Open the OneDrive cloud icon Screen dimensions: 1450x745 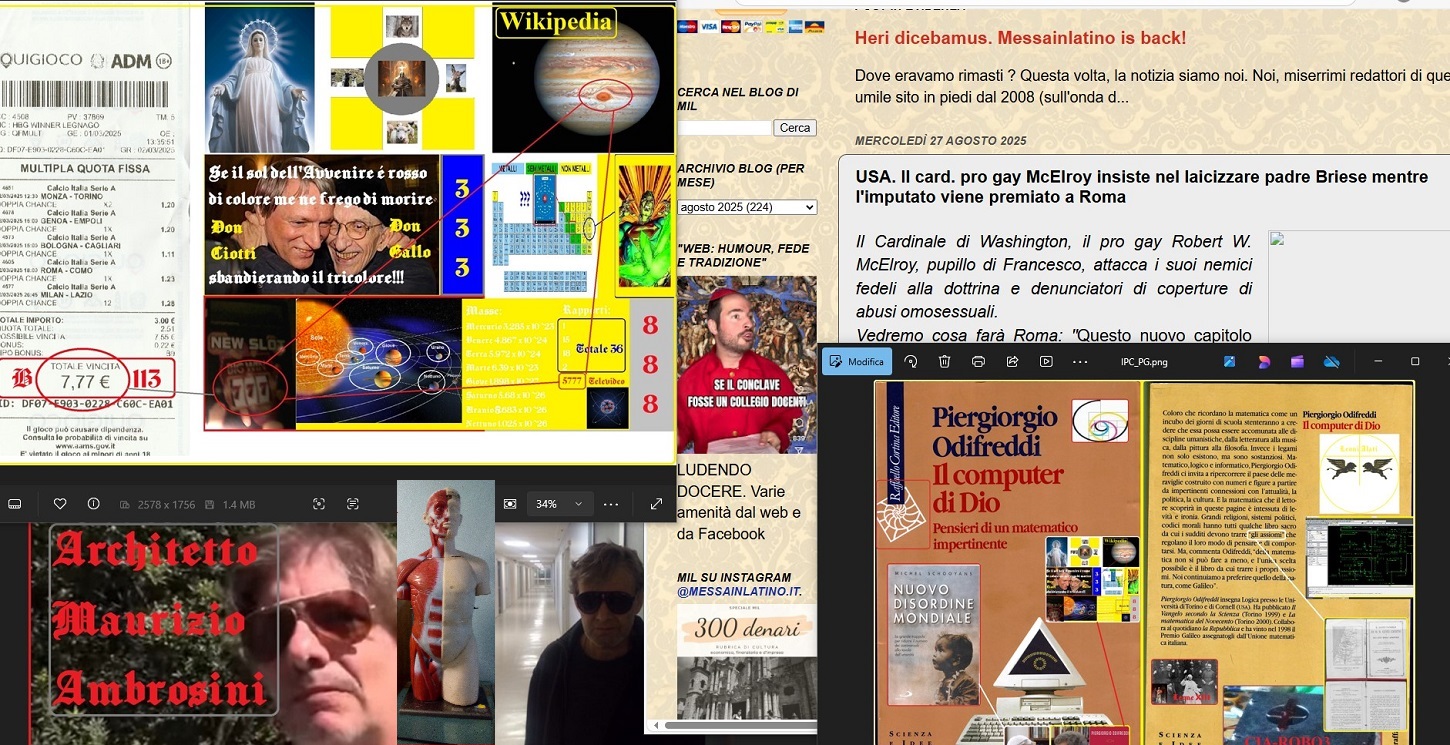click(x=1331, y=361)
